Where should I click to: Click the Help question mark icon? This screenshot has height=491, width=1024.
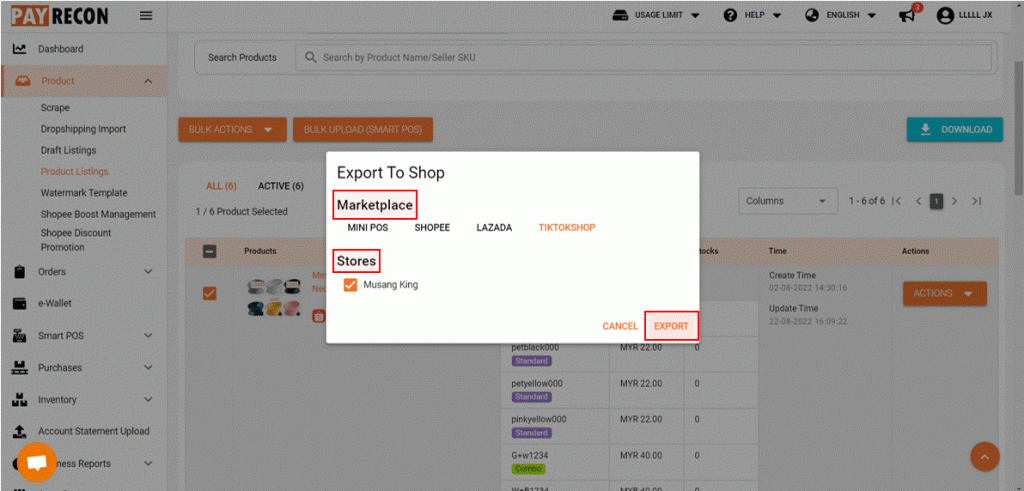tap(730, 15)
